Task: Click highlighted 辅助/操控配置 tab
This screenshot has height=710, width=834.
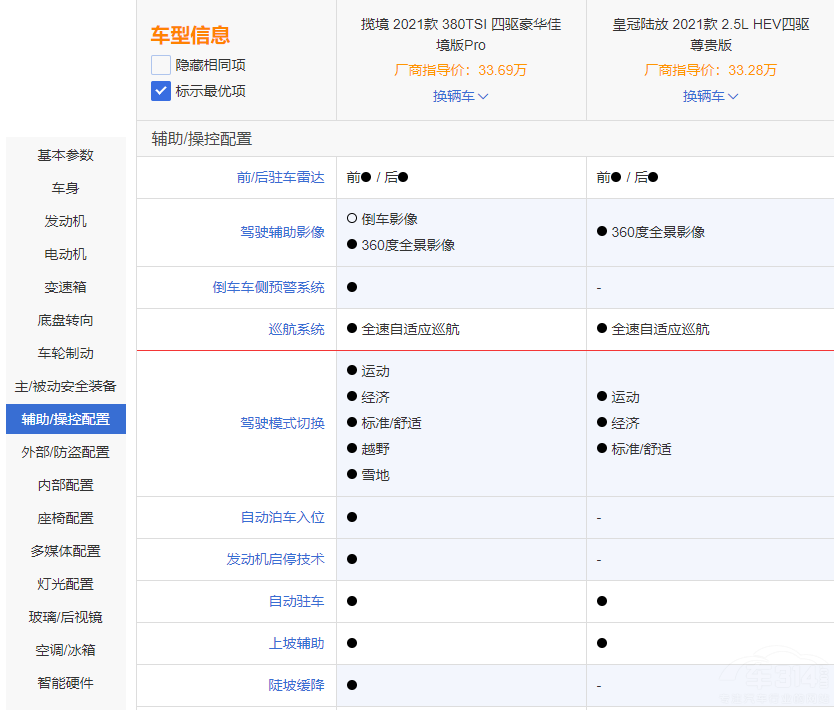Action: [66, 419]
